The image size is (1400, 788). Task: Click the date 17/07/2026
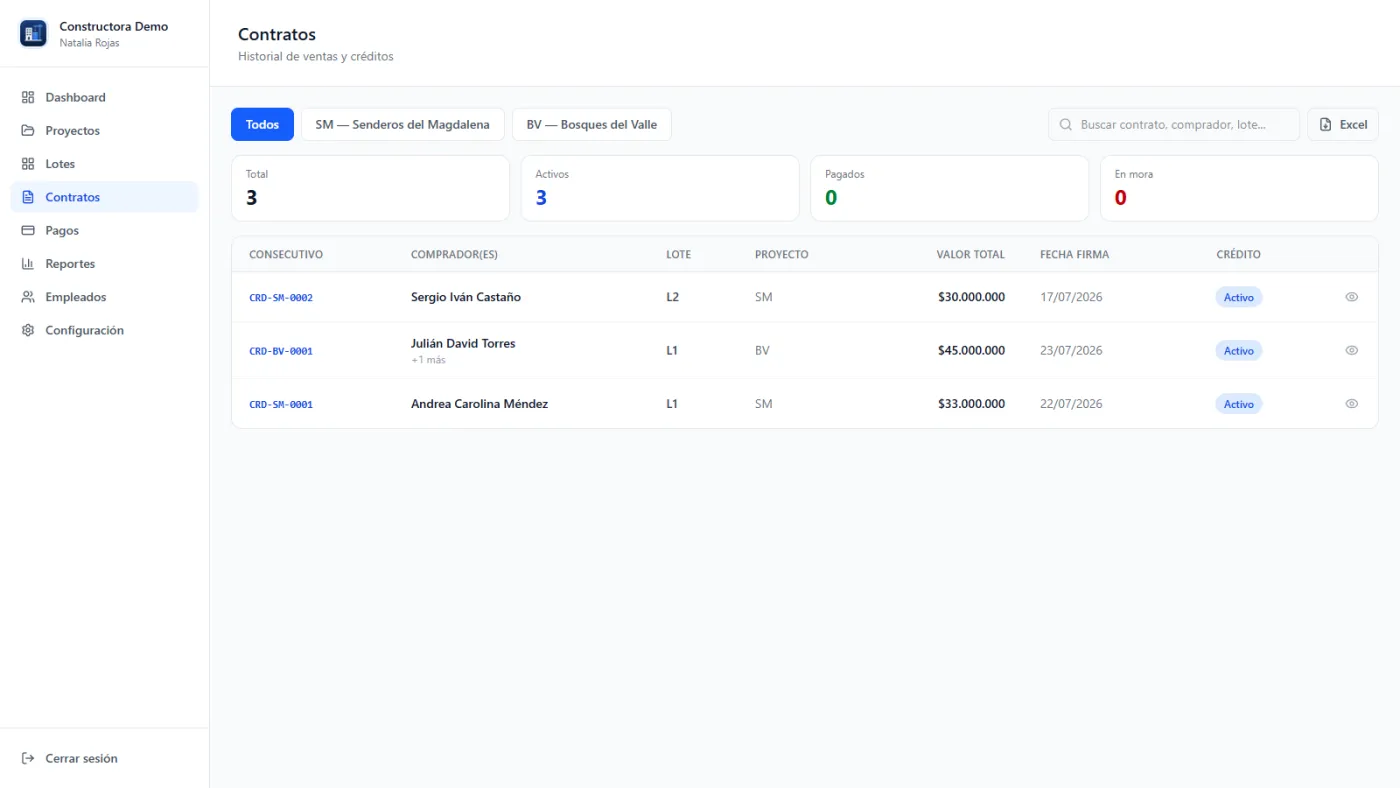1071,297
